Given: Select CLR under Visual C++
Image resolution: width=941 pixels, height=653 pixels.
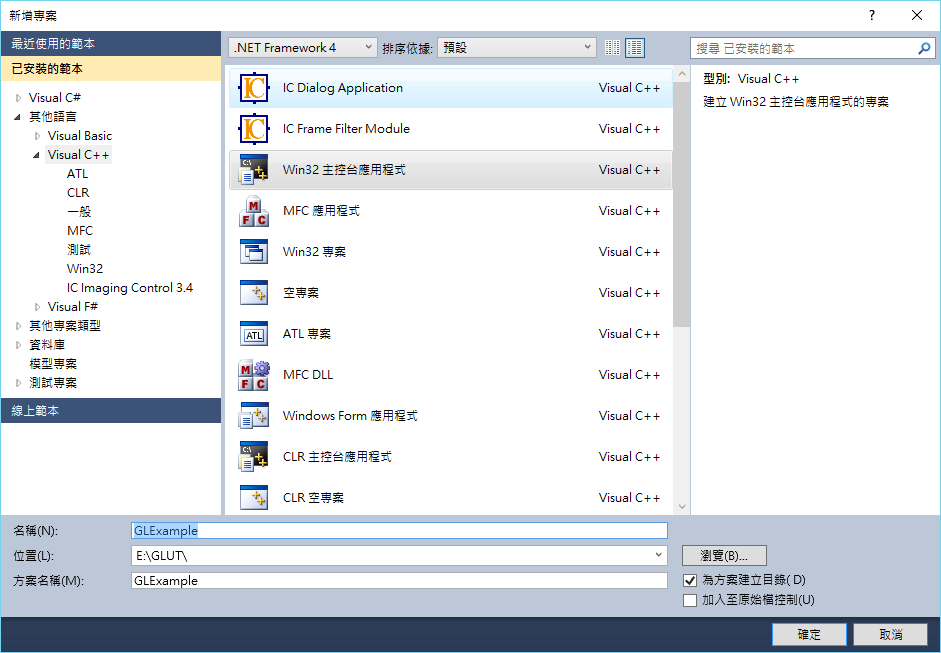Looking at the screenshot, I should click(78, 193).
